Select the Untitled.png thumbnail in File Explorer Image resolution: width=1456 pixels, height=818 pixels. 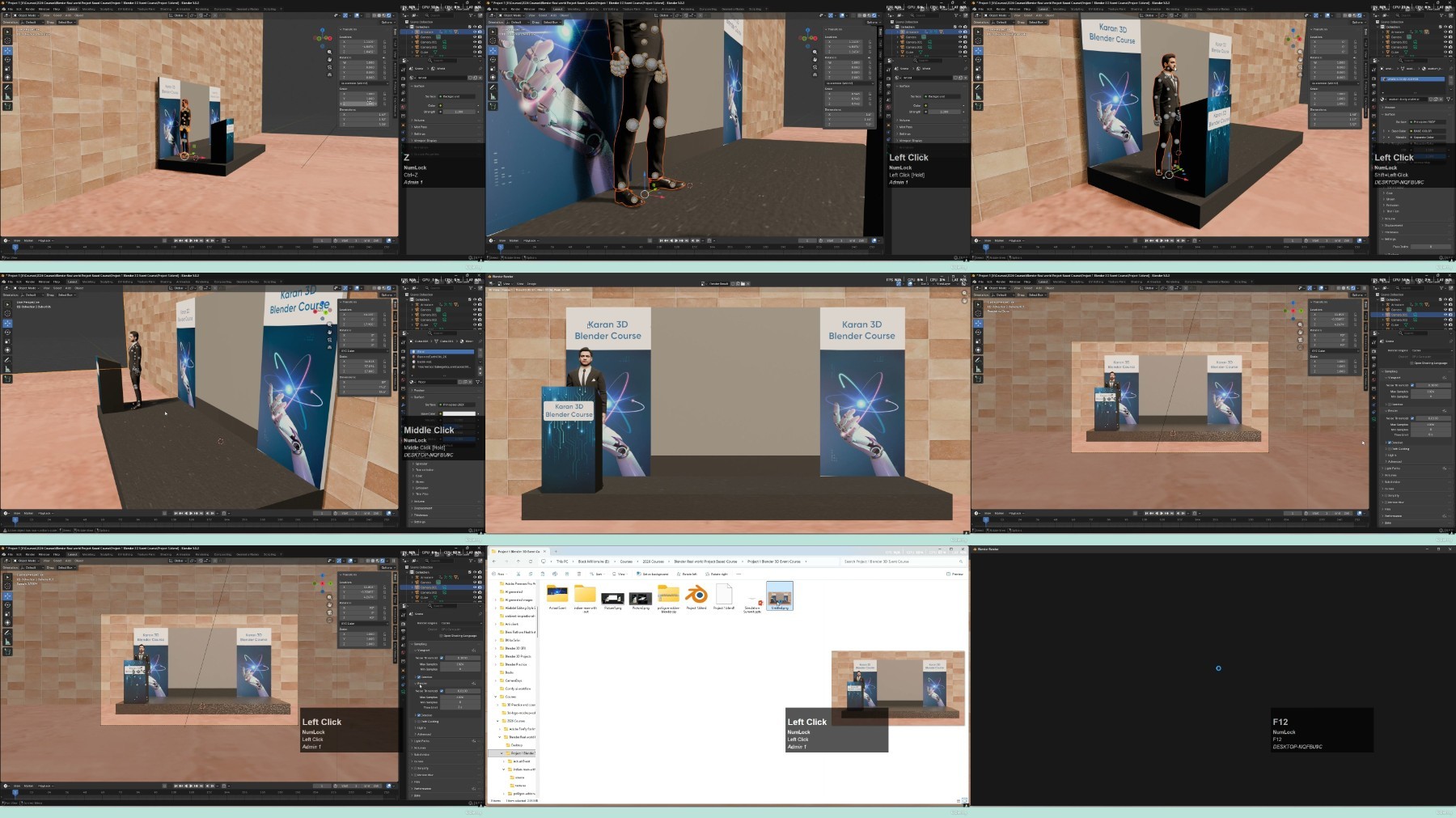pyautogui.click(x=779, y=596)
